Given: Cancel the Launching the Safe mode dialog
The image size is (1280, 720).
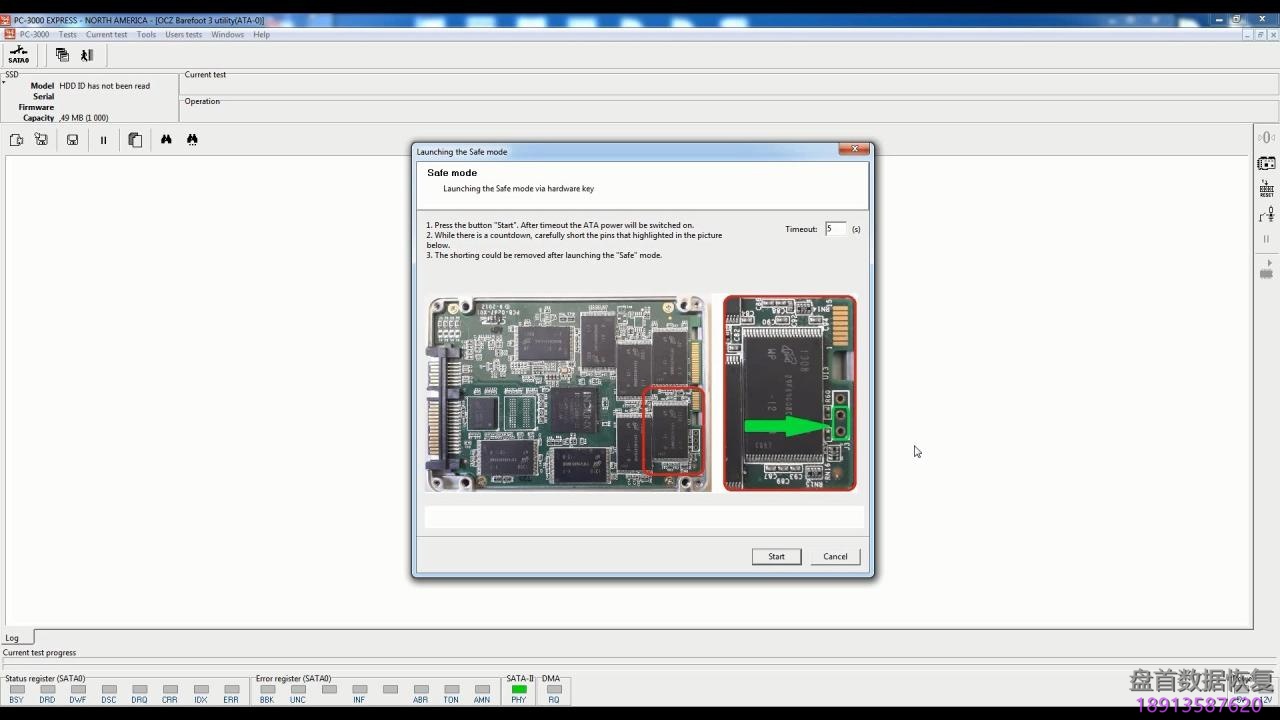Looking at the screenshot, I should [835, 556].
